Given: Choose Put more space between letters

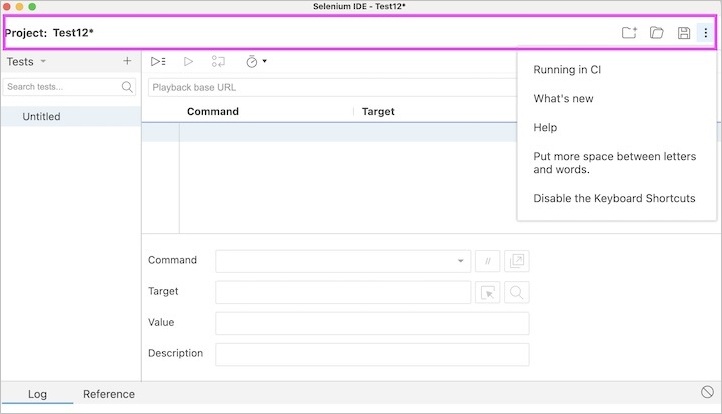Looking at the screenshot, I should tap(615, 163).
